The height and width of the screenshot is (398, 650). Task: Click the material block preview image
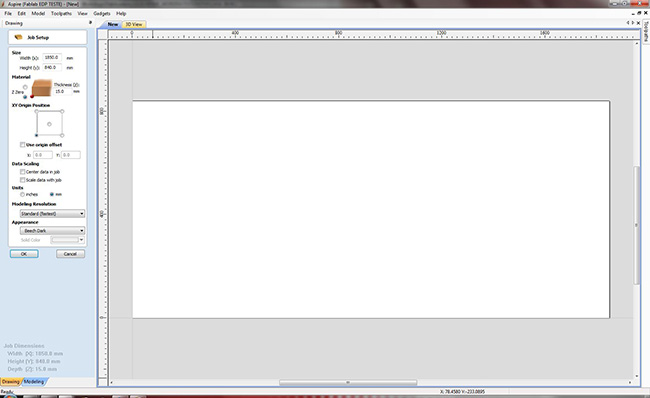(41, 88)
